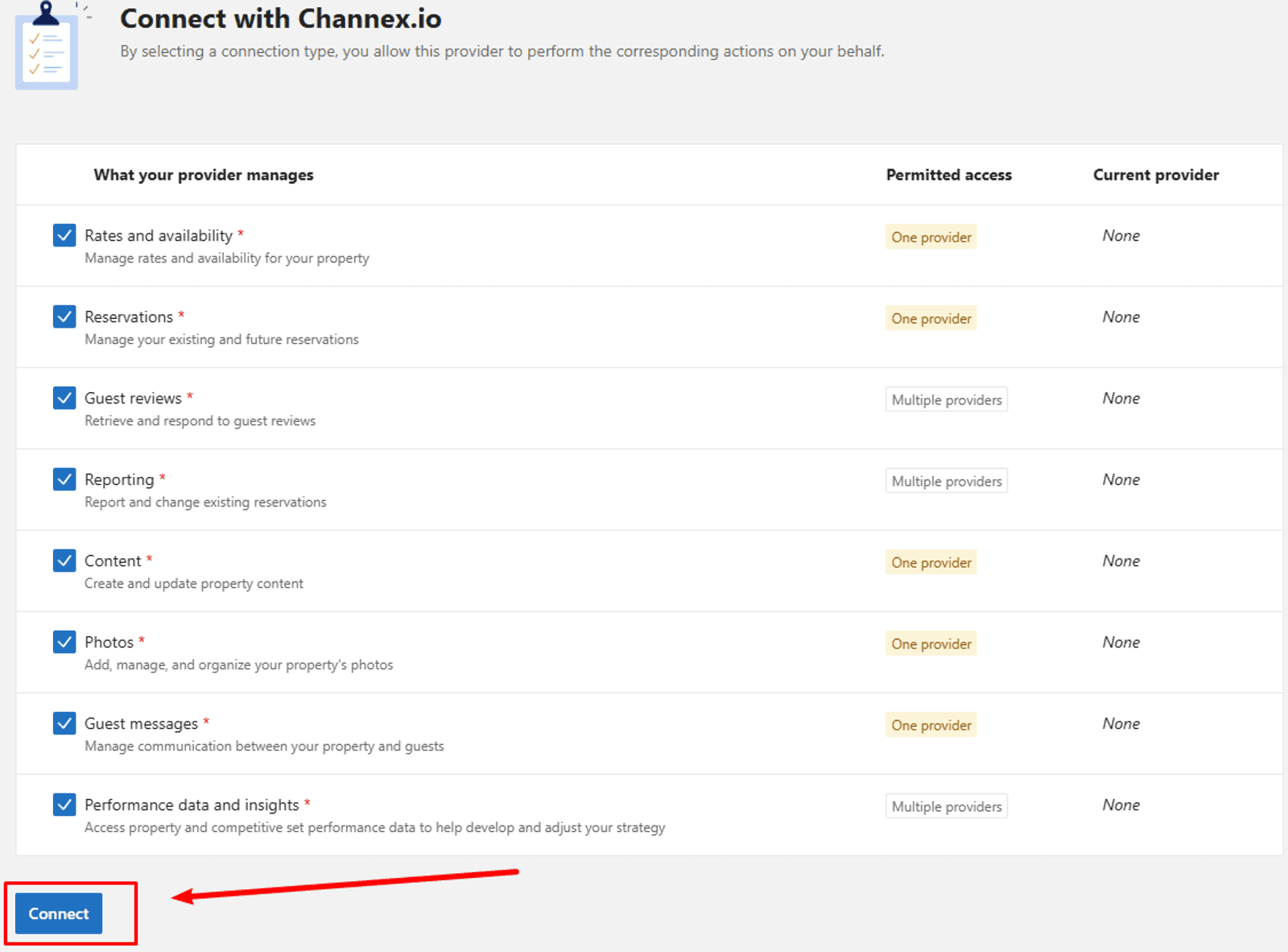
Task: Click 'Report and change existing reservations' text
Action: [x=205, y=503]
